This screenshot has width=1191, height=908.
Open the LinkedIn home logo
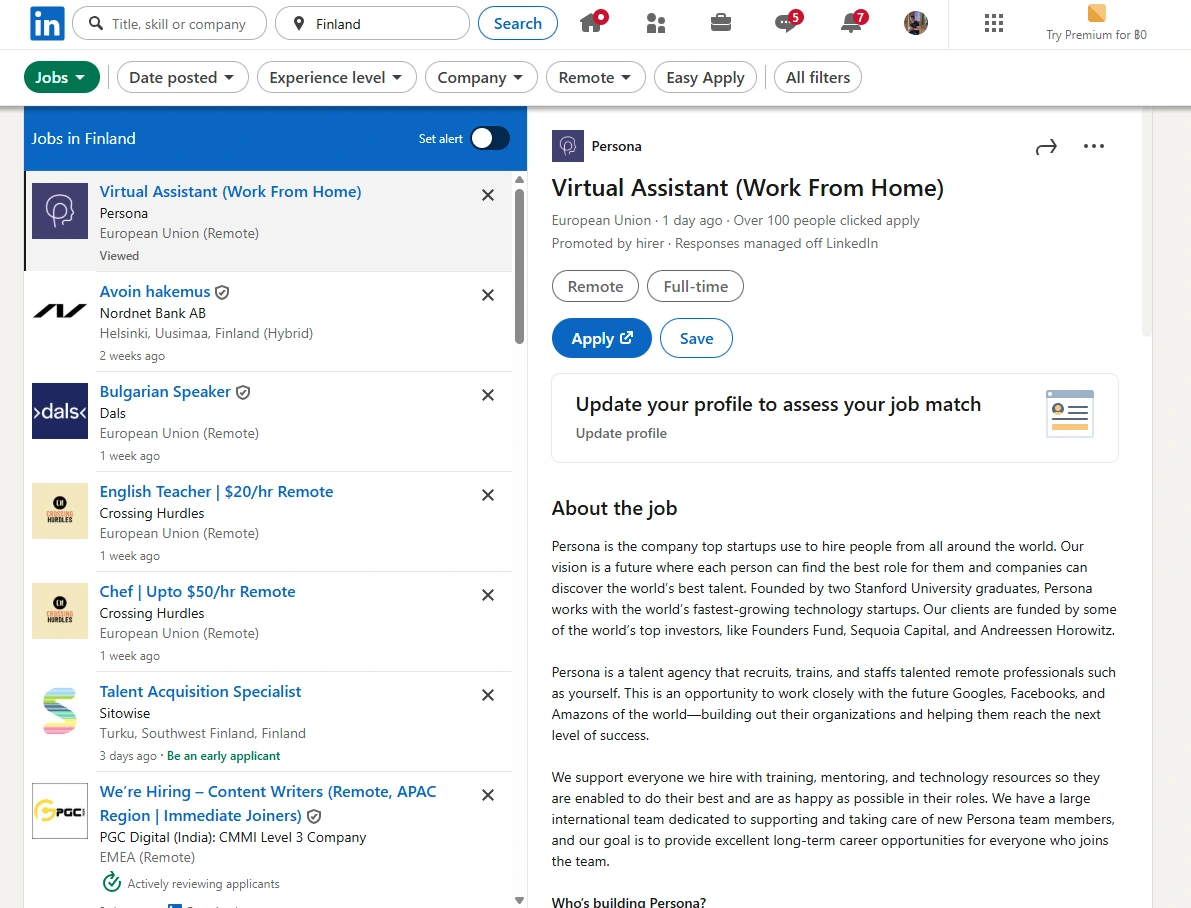tap(47, 24)
